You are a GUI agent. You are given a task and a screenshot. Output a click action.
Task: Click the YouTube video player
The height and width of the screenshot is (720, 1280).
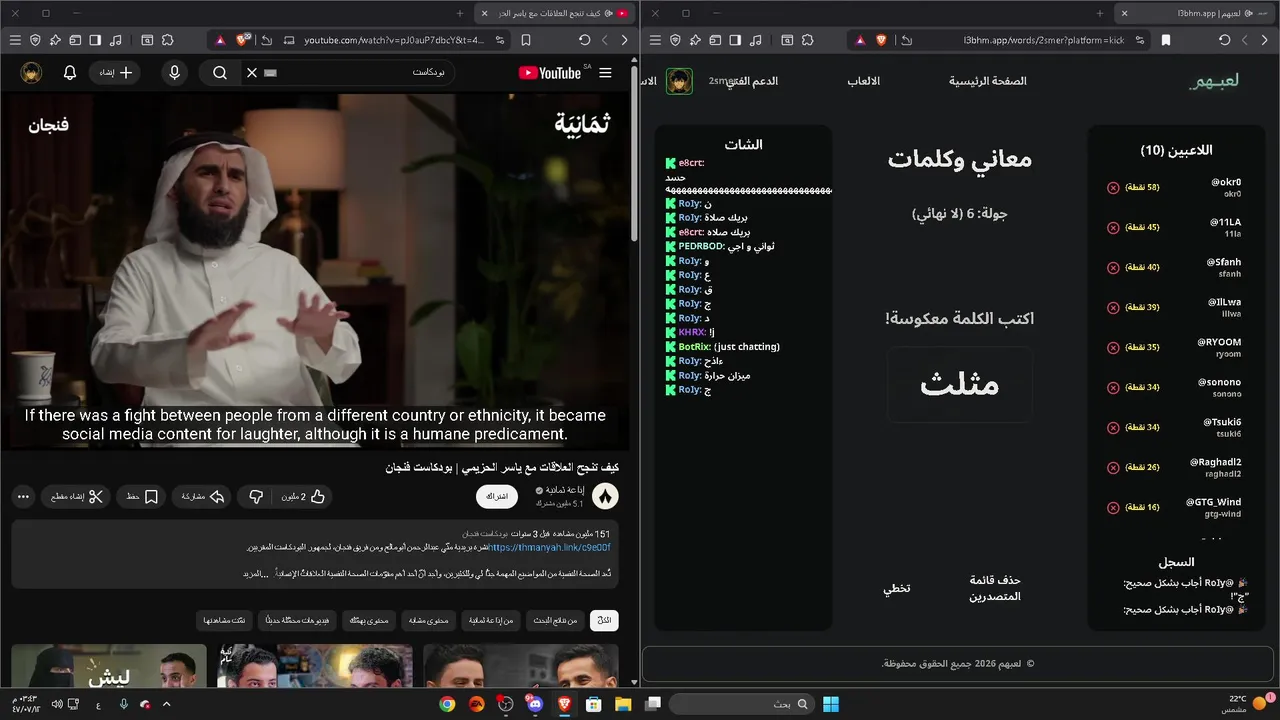(315, 272)
